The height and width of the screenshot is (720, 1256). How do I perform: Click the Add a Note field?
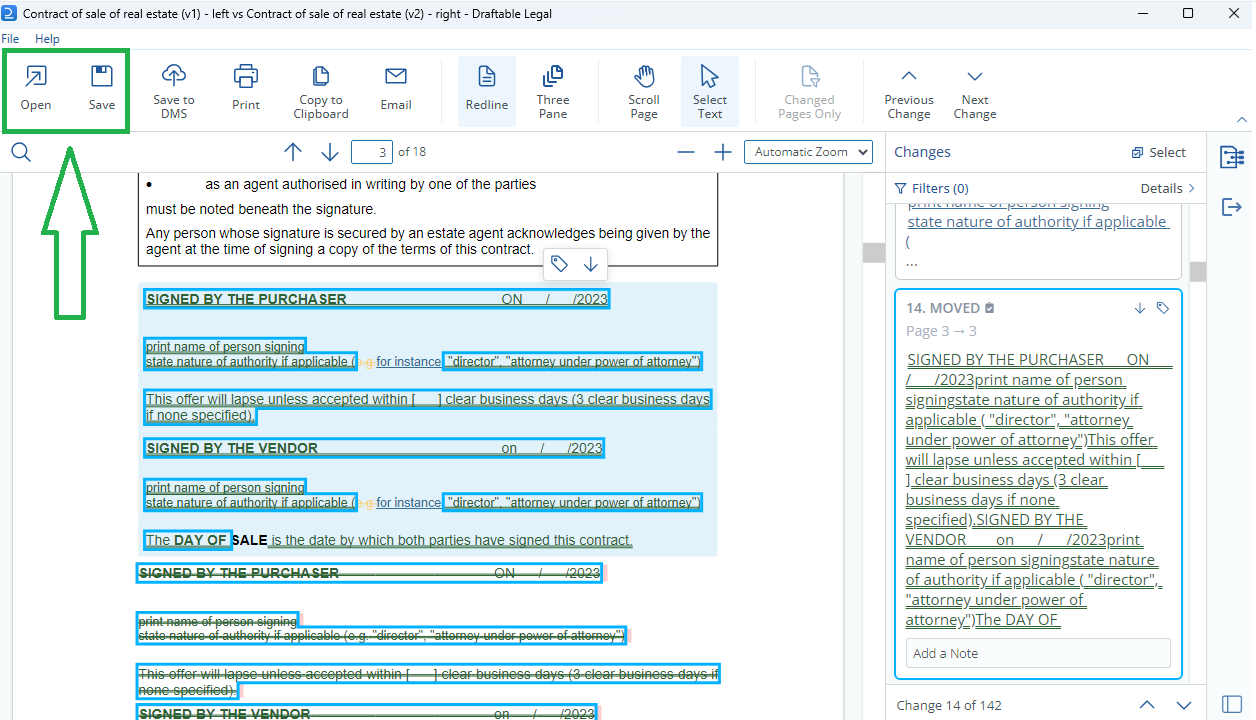click(x=1038, y=653)
